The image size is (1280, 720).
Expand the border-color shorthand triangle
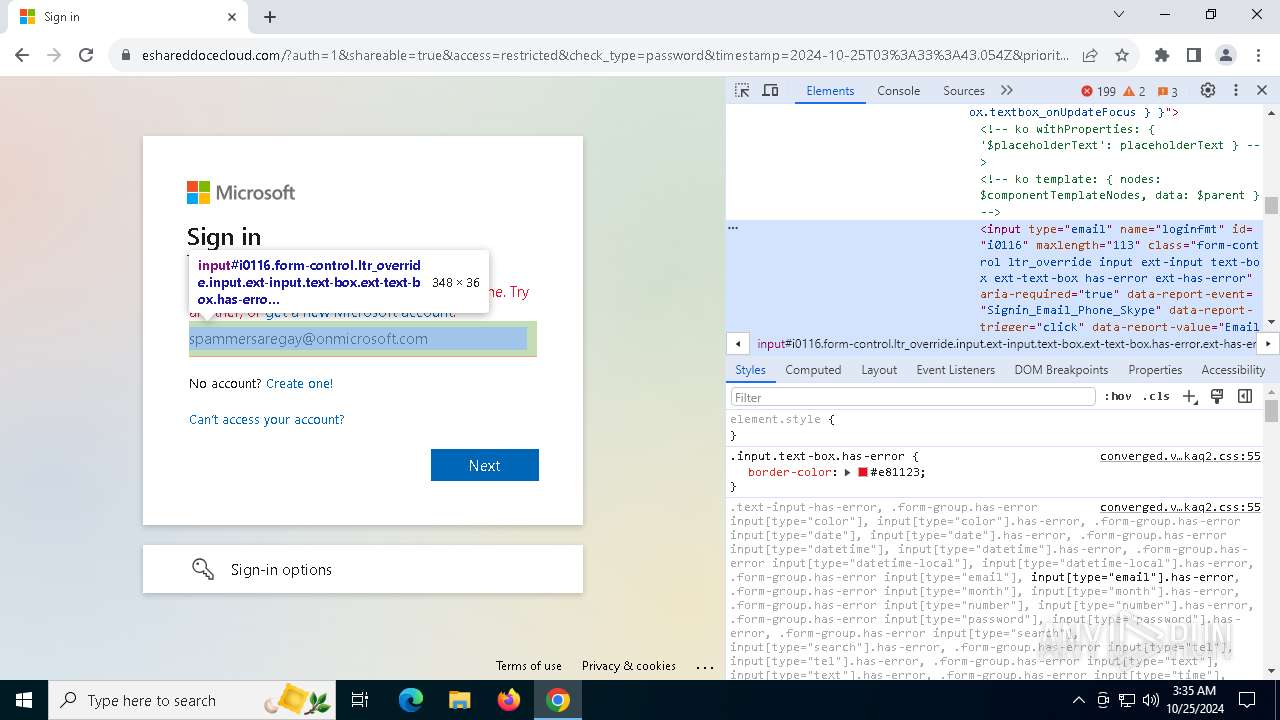848,472
